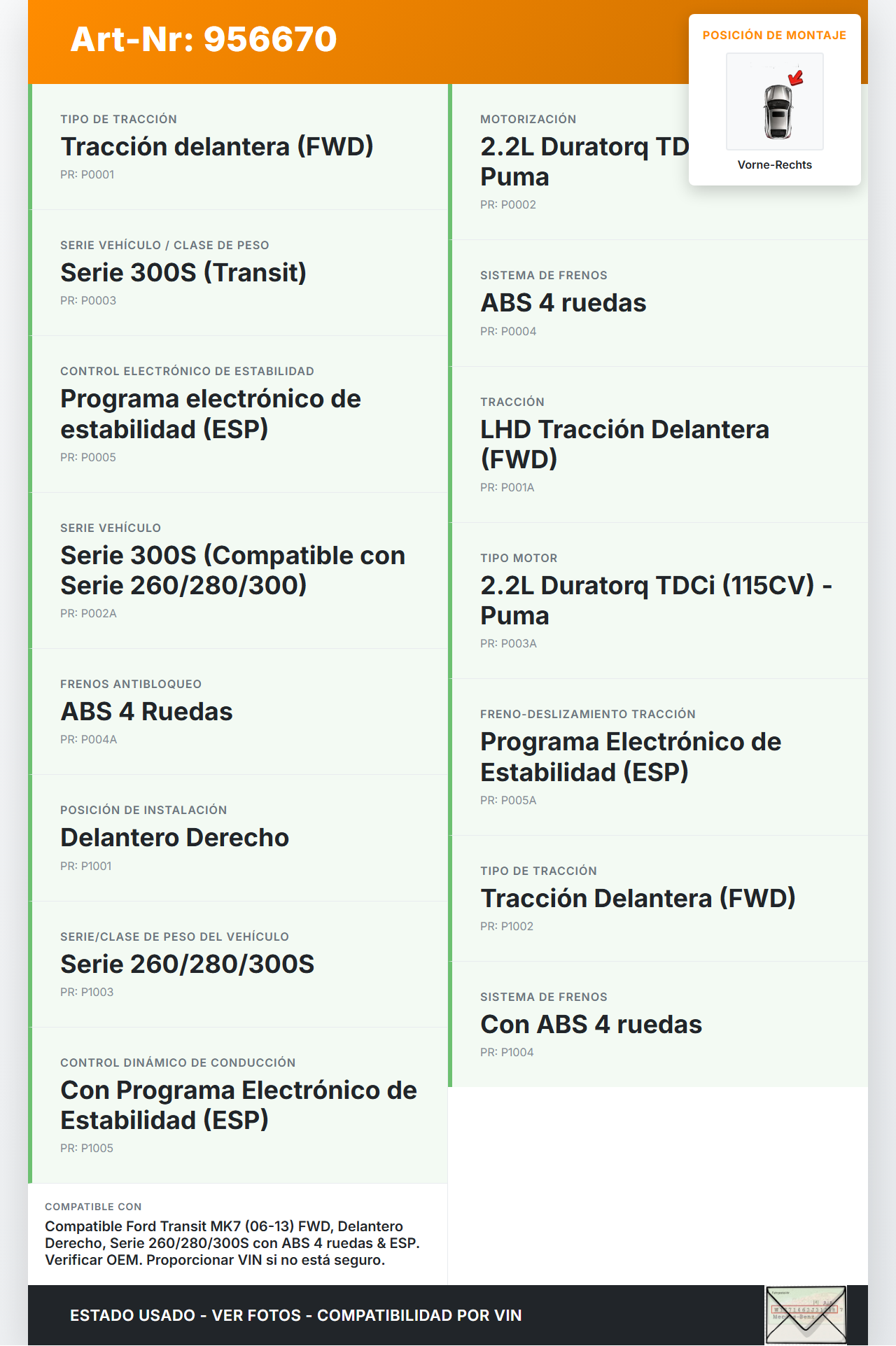Click the Compatible Ford Transit MK7 description text
This screenshot has height=1346, width=896.
232,1243
